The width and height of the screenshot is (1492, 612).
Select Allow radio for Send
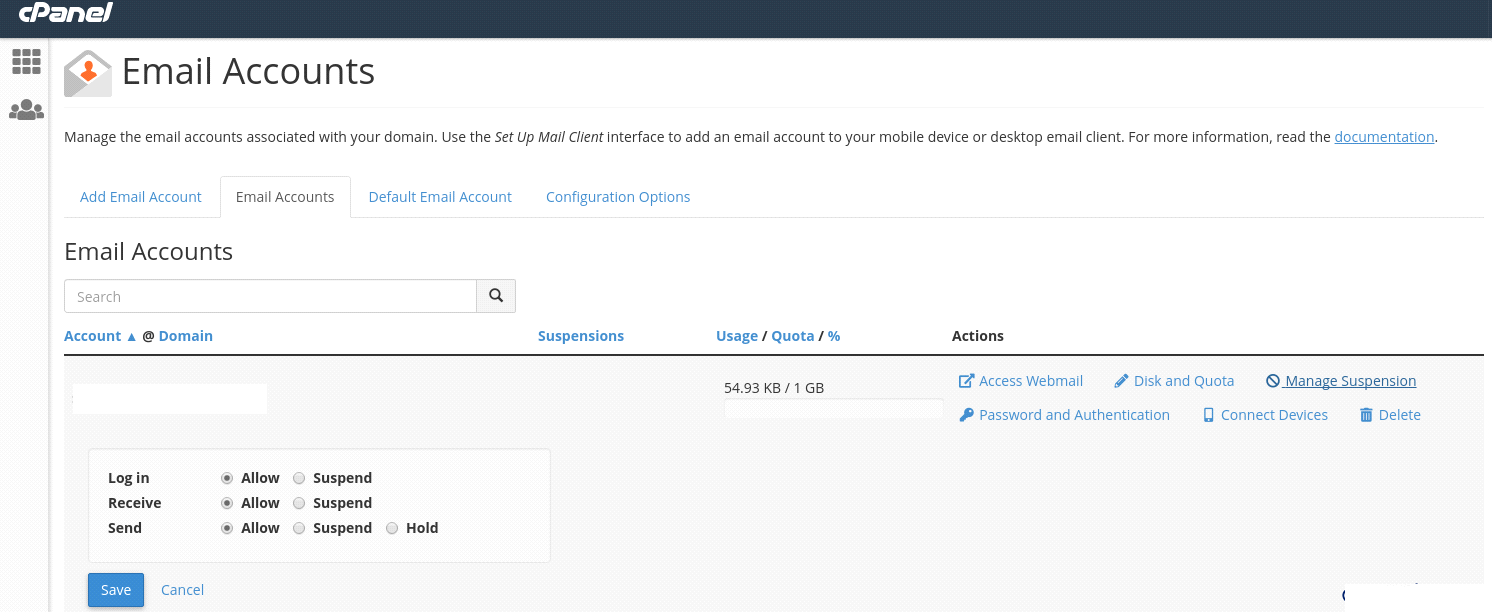click(x=227, y=528)
